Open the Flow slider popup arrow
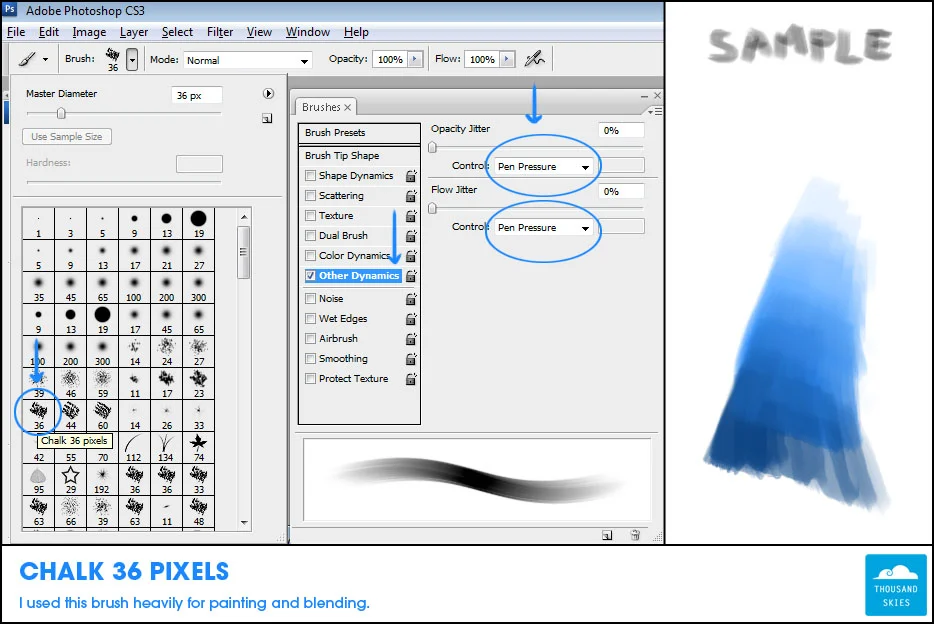 tap(507, 59)
